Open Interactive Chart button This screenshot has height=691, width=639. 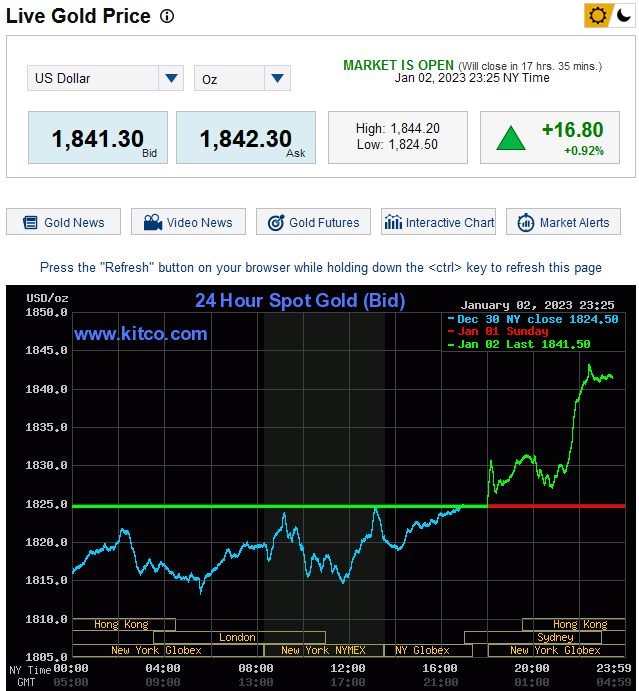pos(438,222)
